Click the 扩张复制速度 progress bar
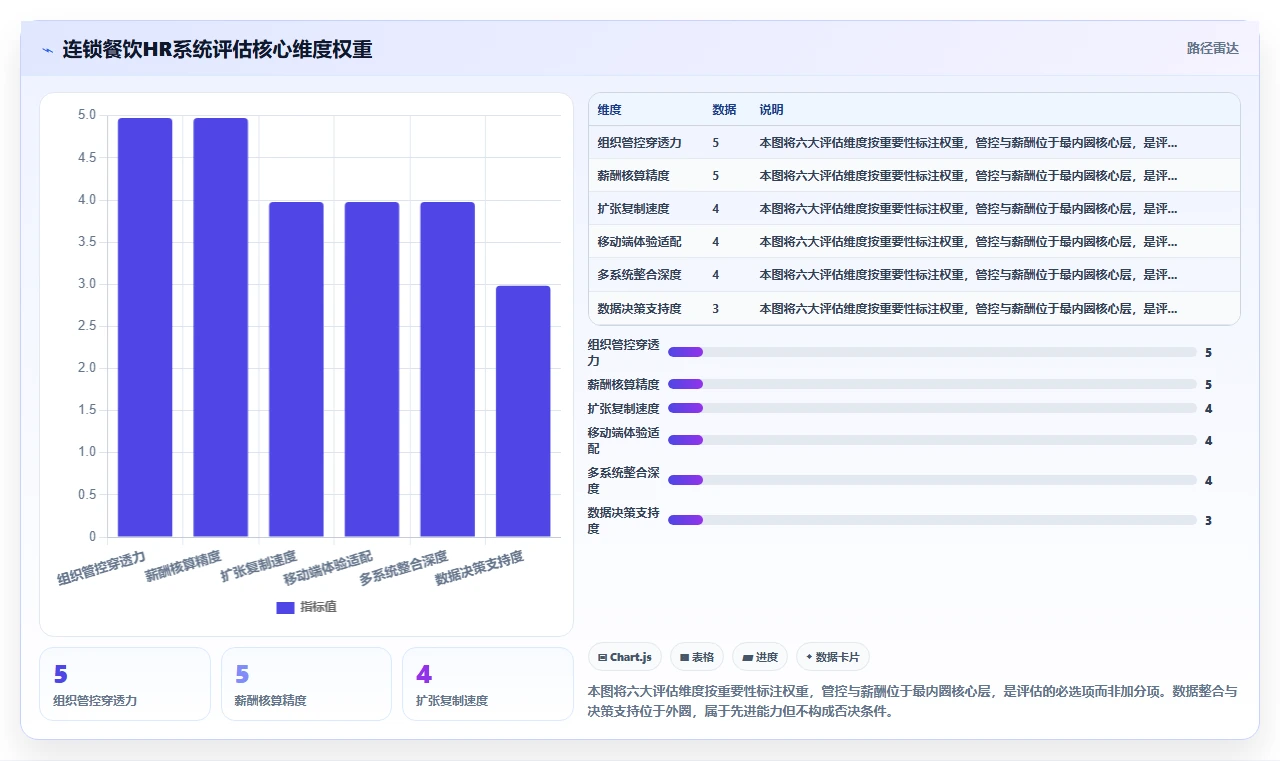Screen dimensions: 1280x761 pyautogui.click(x=932, y=408)
